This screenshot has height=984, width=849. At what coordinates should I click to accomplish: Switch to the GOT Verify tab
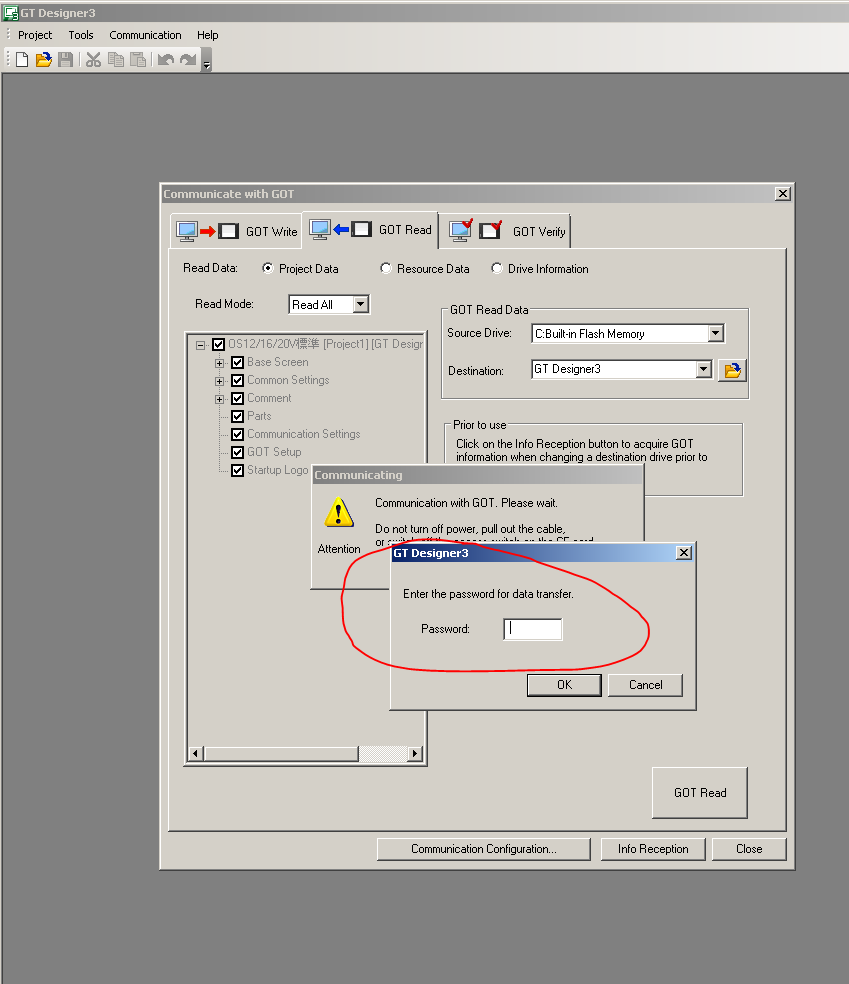pos(507,231)
